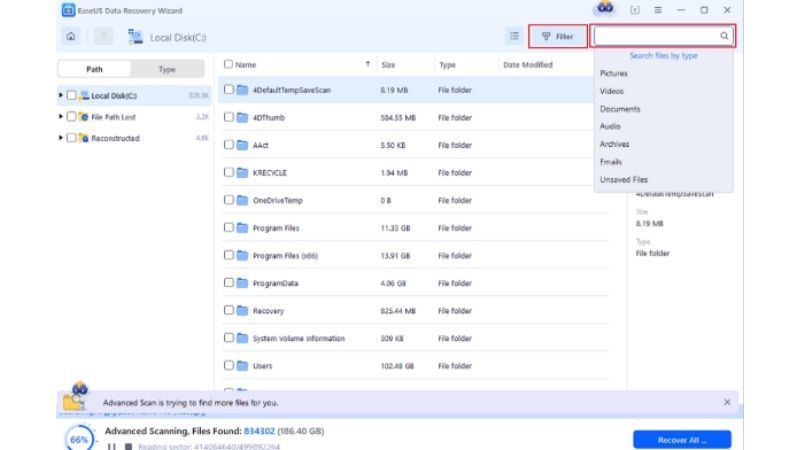This screenshot has width=800, height=450.
Task: Select the System Volume Information folder name
Action: (x=299, y=338)
